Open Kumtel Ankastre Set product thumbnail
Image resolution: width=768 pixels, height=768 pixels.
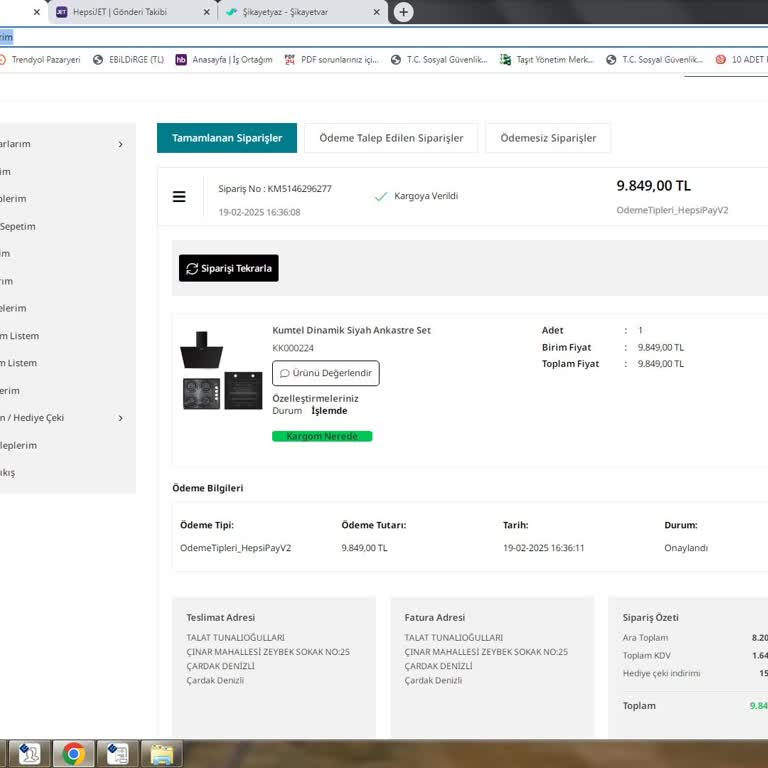tap(222, 371)
